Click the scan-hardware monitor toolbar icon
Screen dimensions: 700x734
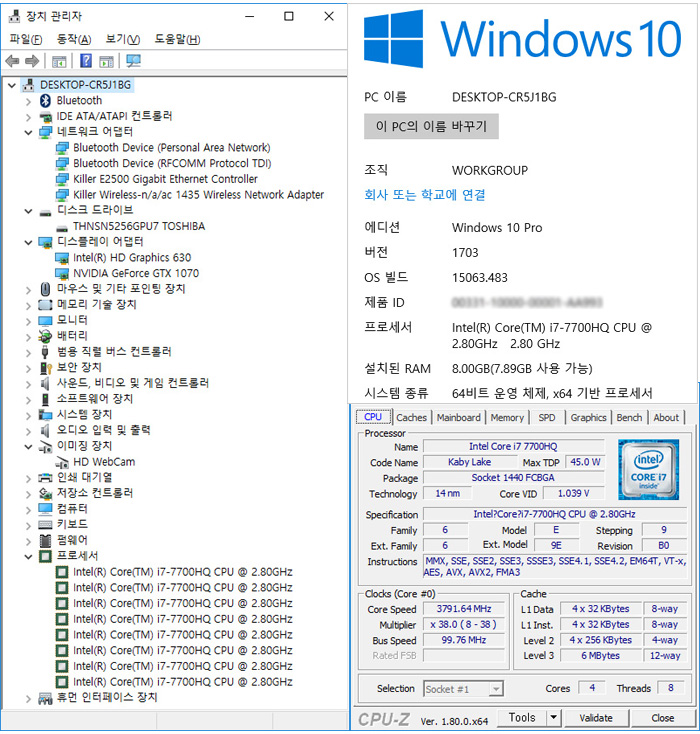pyautogui.click(x=133, y=61)
